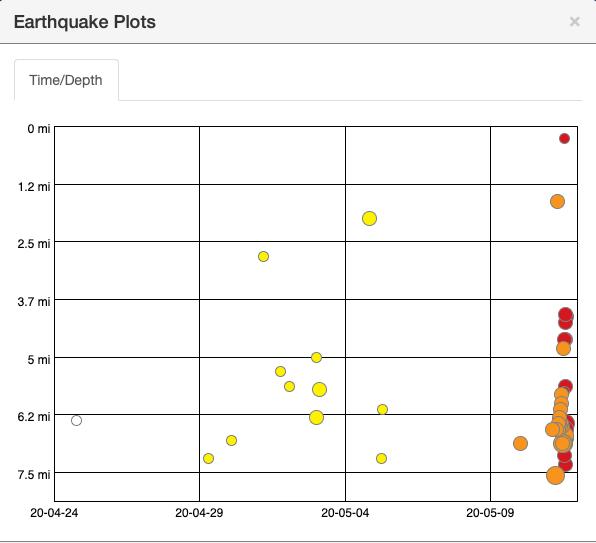Screen dimensions: 596x543
Task: Close the Earthquake Plots dialog
Action: click(x=574, y=22)
